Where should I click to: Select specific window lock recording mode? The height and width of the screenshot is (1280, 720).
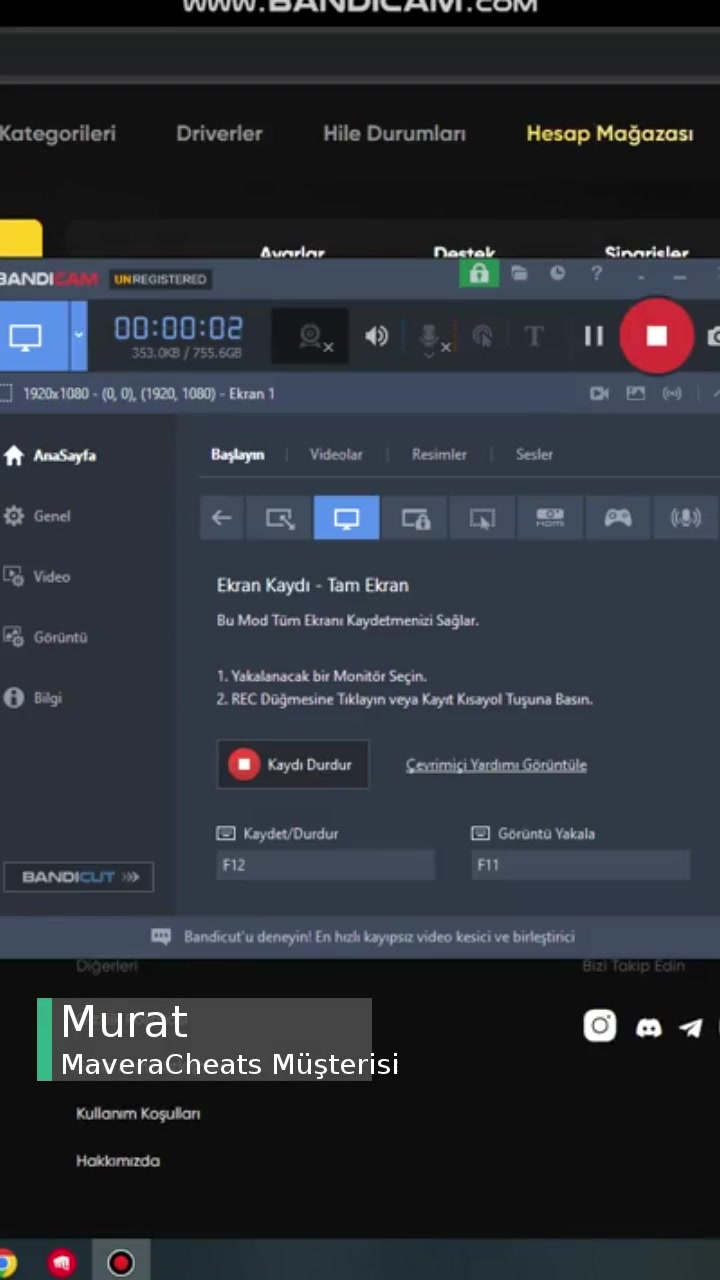415,518
